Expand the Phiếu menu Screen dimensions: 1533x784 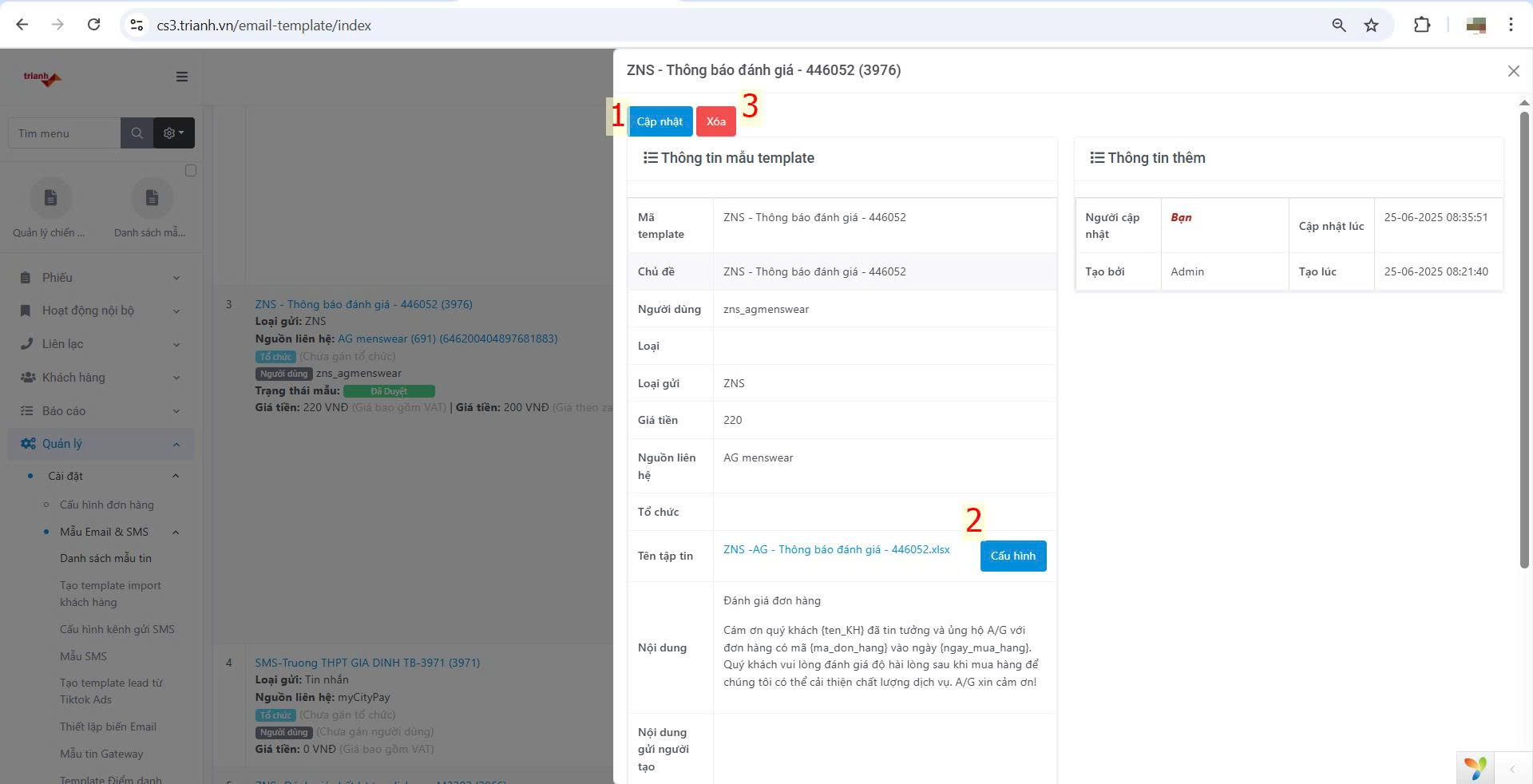[101, 278]
